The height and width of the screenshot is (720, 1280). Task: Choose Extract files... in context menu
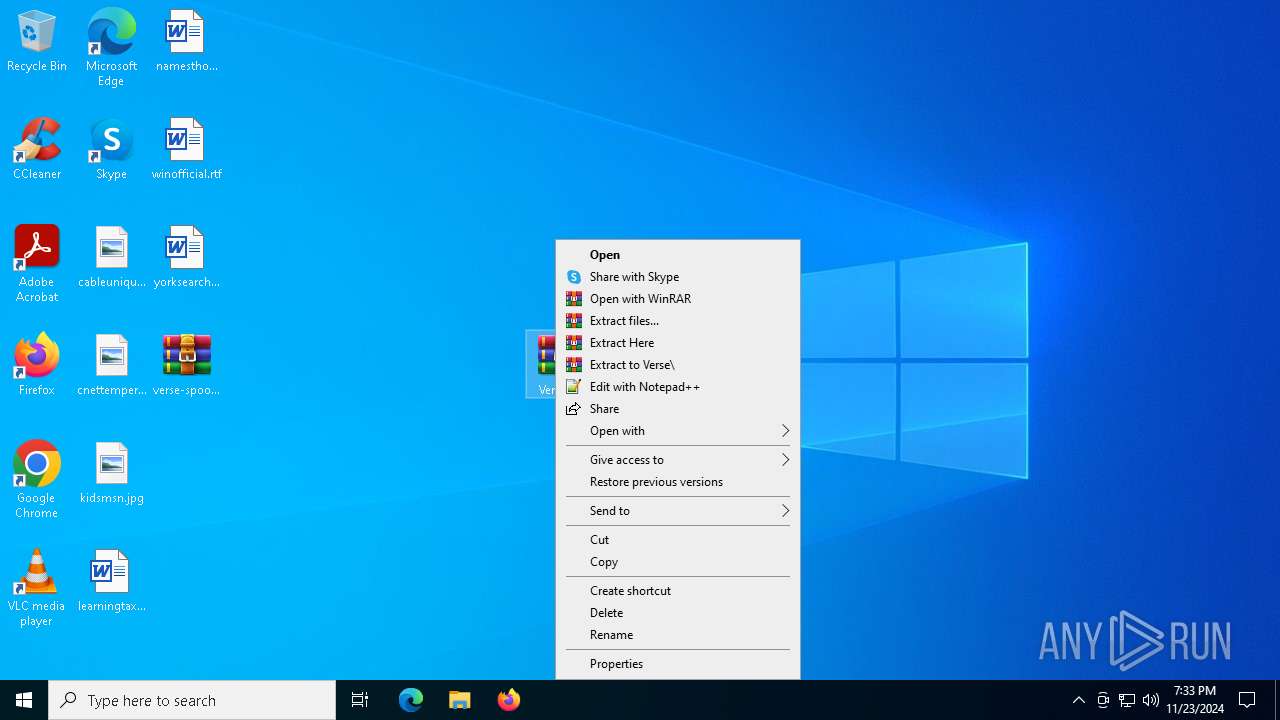pyautogui.click(x=678, y=321)
